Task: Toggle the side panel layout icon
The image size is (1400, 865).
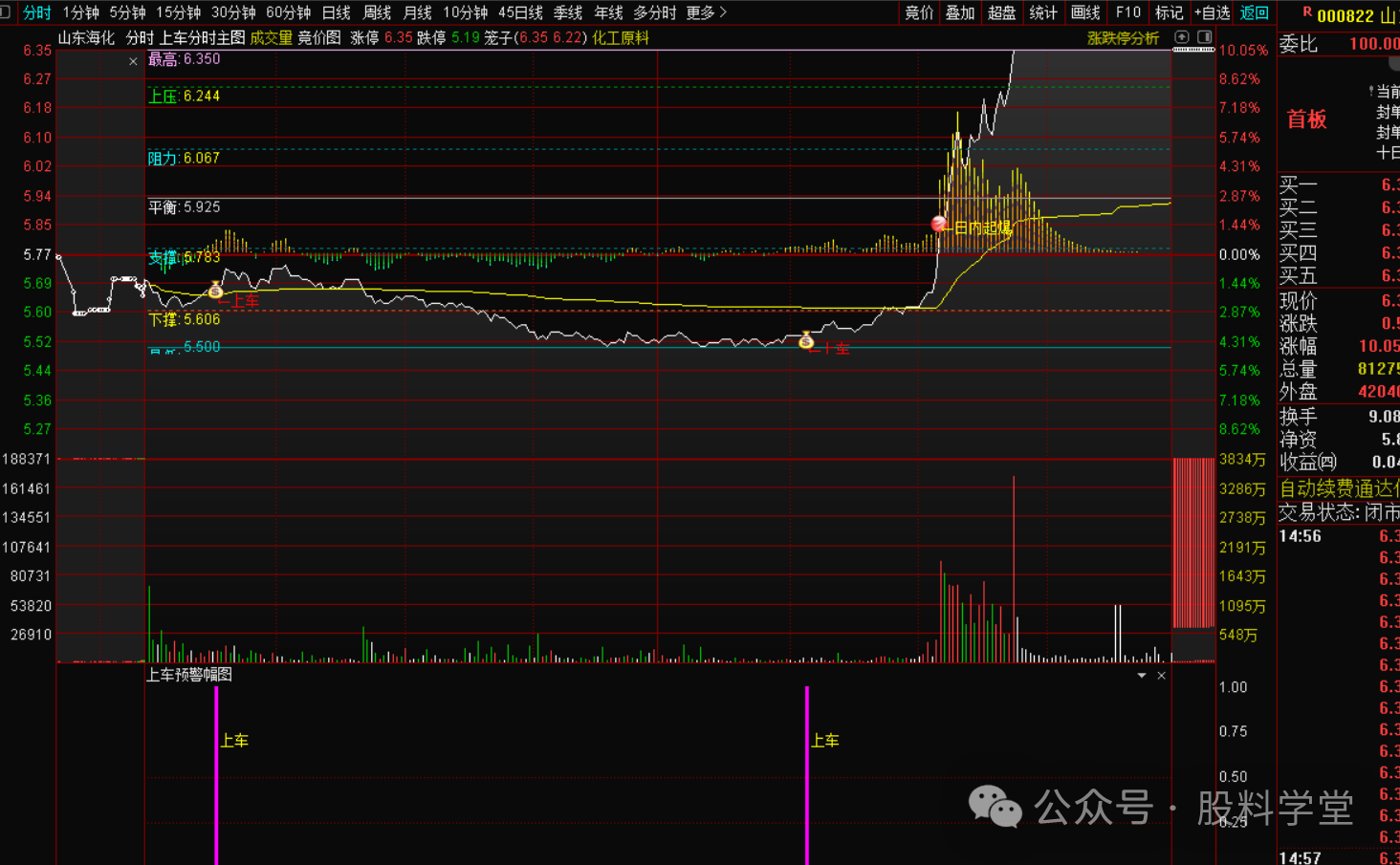Action: click(1205, 37)
